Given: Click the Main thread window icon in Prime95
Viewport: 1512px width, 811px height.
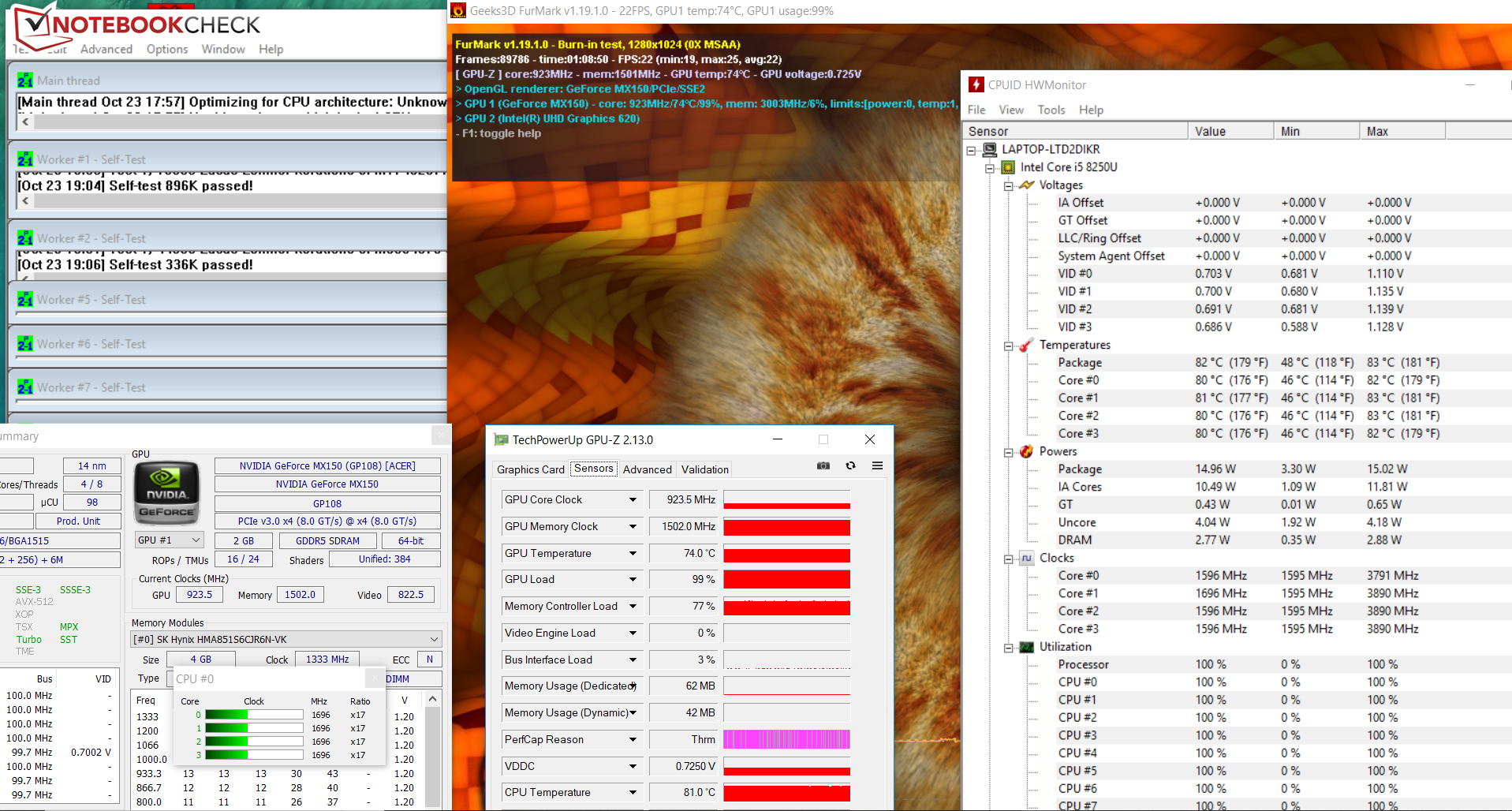Looking at the screenshot, I should [25, 80].
